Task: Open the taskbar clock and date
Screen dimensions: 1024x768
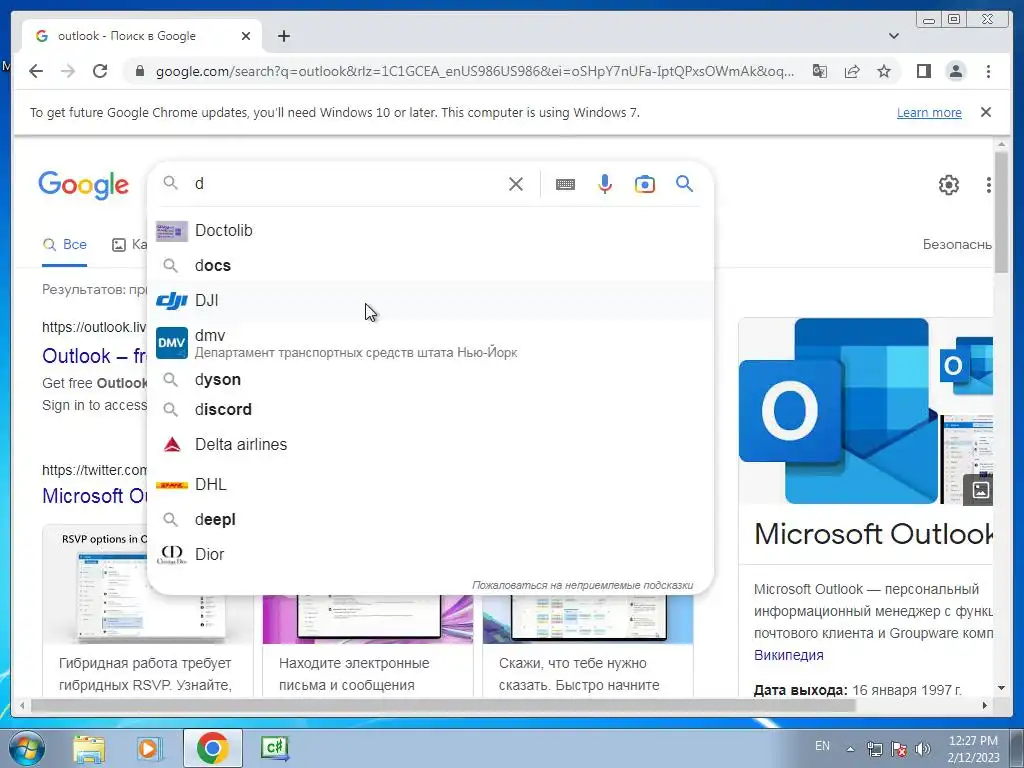Action: click(x=974, y=749)
